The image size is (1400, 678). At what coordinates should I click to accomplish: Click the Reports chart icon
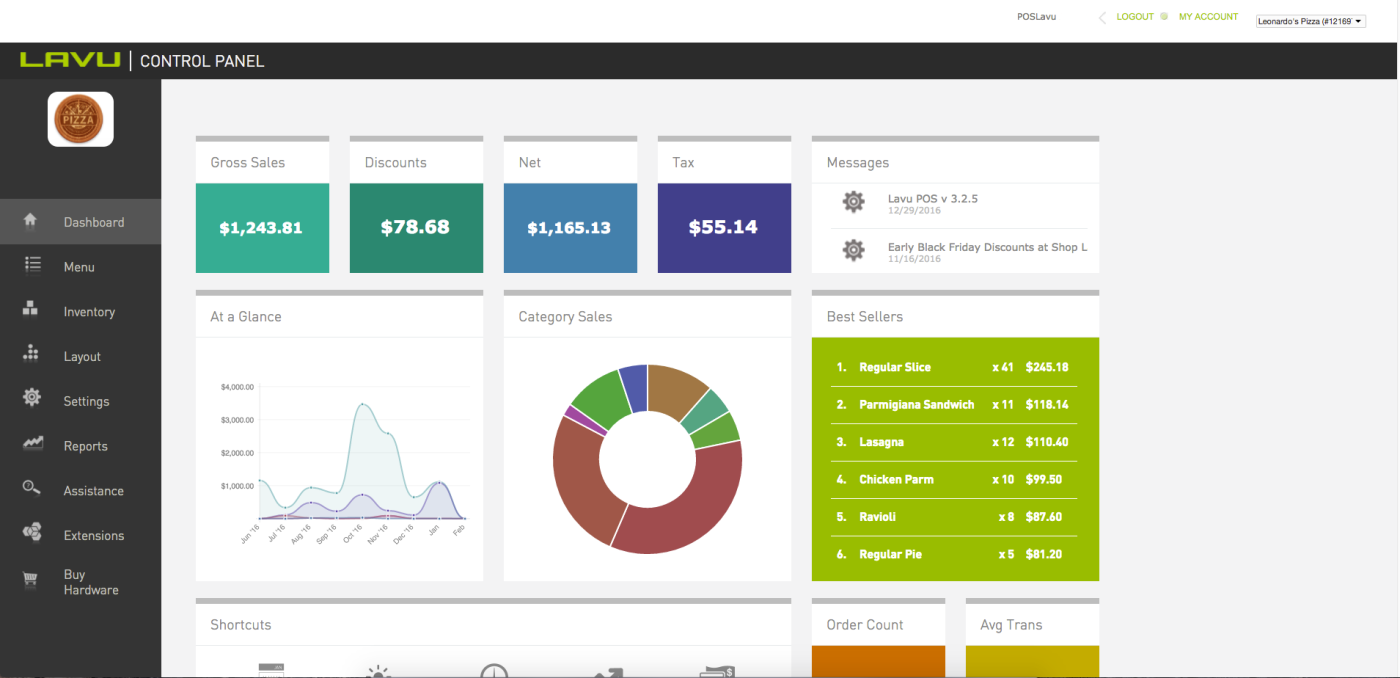[32, 443]
